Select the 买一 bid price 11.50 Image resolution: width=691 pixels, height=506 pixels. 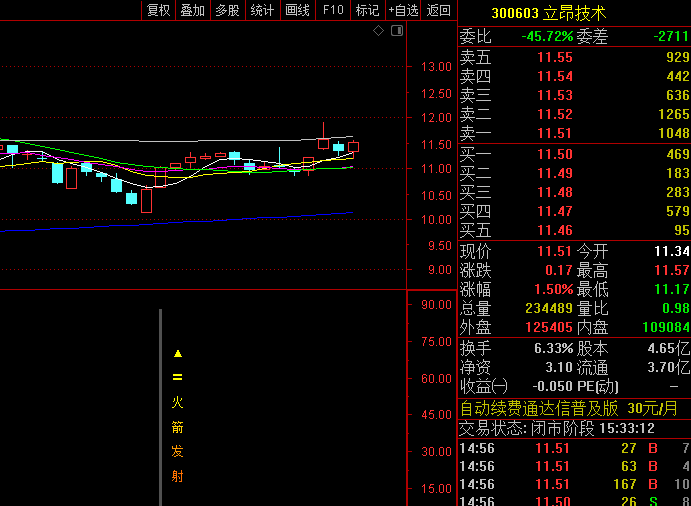pyautogui.click(x=554, y=154)
